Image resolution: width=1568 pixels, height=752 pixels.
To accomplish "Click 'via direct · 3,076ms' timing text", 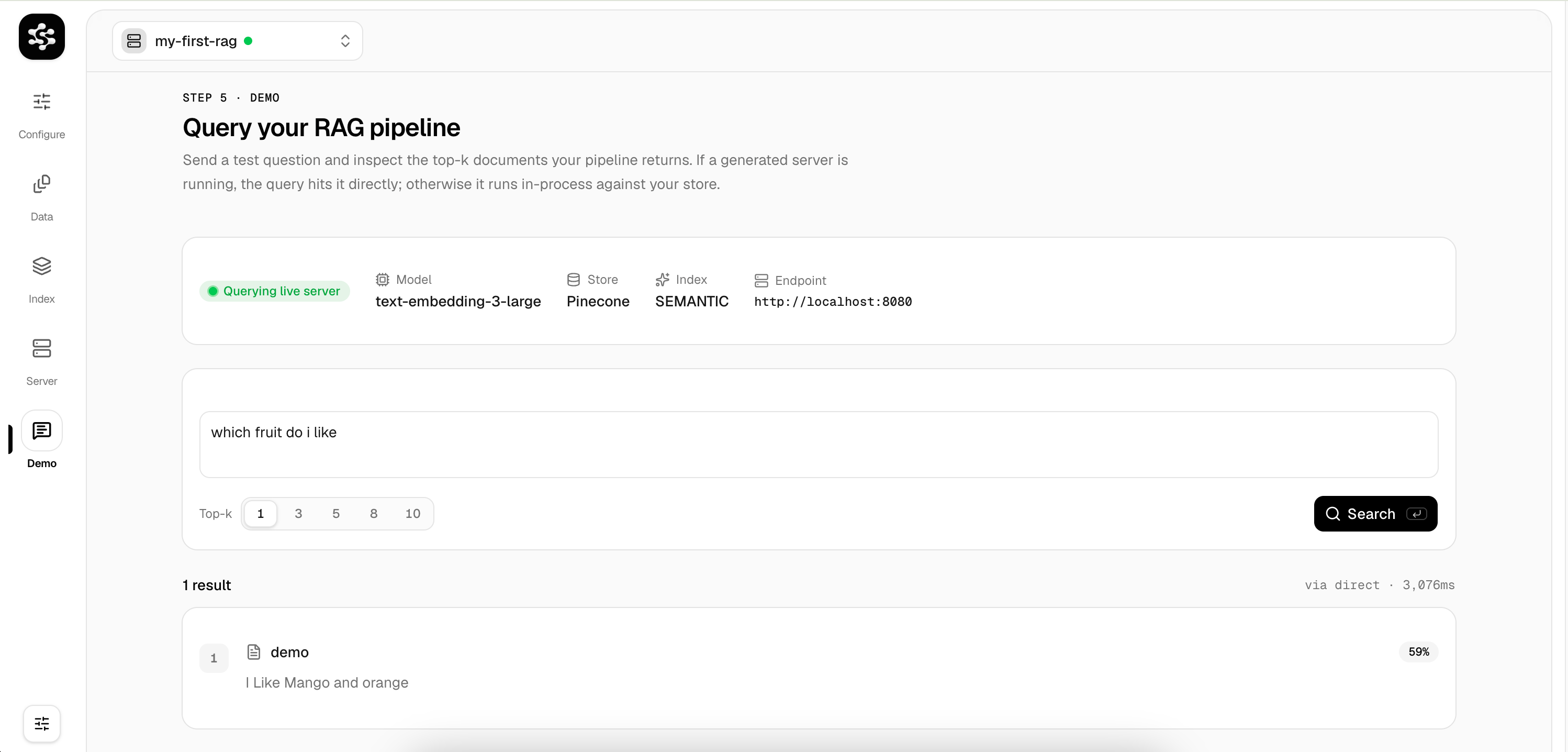I will coord(1379,585).
